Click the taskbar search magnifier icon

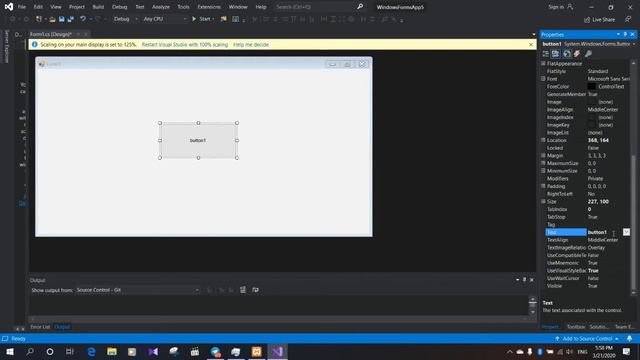30,351
